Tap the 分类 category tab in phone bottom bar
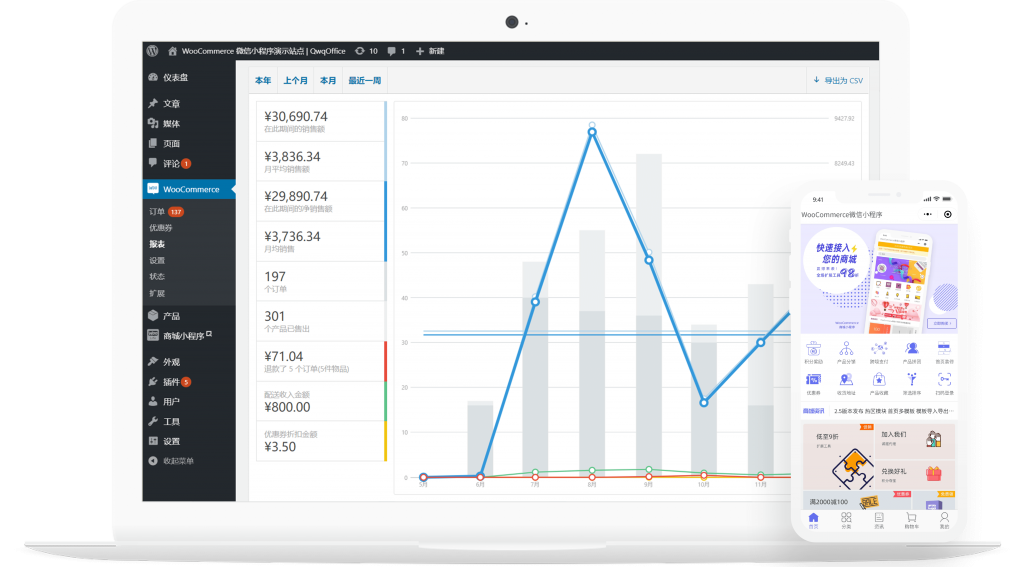Viewport: 1024px width, 567px height. 846,521
